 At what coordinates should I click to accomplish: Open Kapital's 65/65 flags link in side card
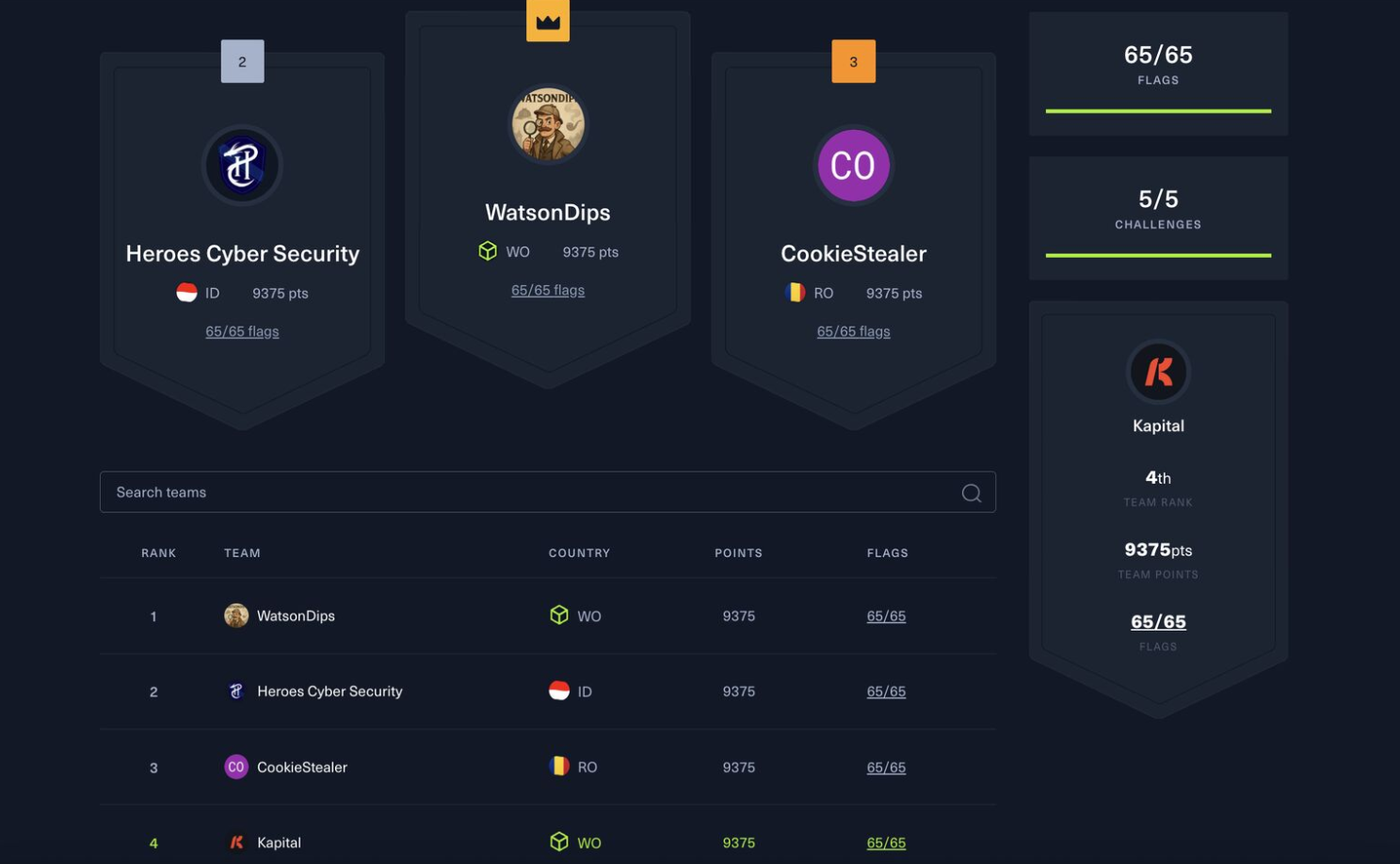pyautogui.click(x=1158, y=622)
